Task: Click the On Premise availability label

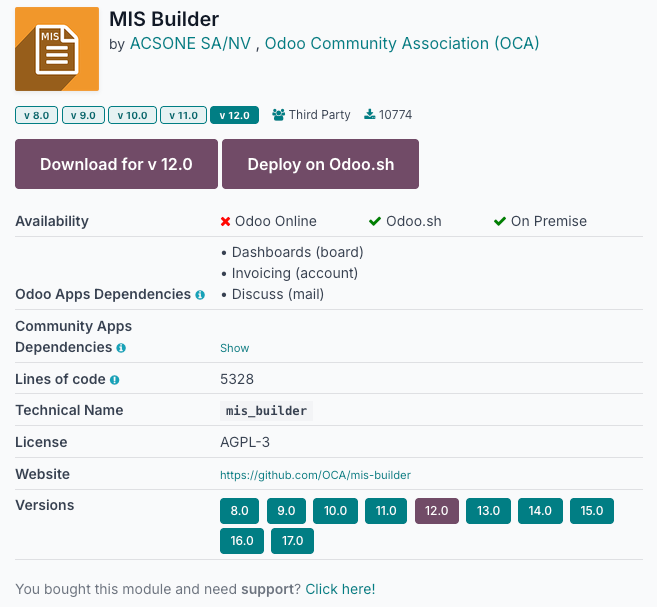Action: coord(548,221)
